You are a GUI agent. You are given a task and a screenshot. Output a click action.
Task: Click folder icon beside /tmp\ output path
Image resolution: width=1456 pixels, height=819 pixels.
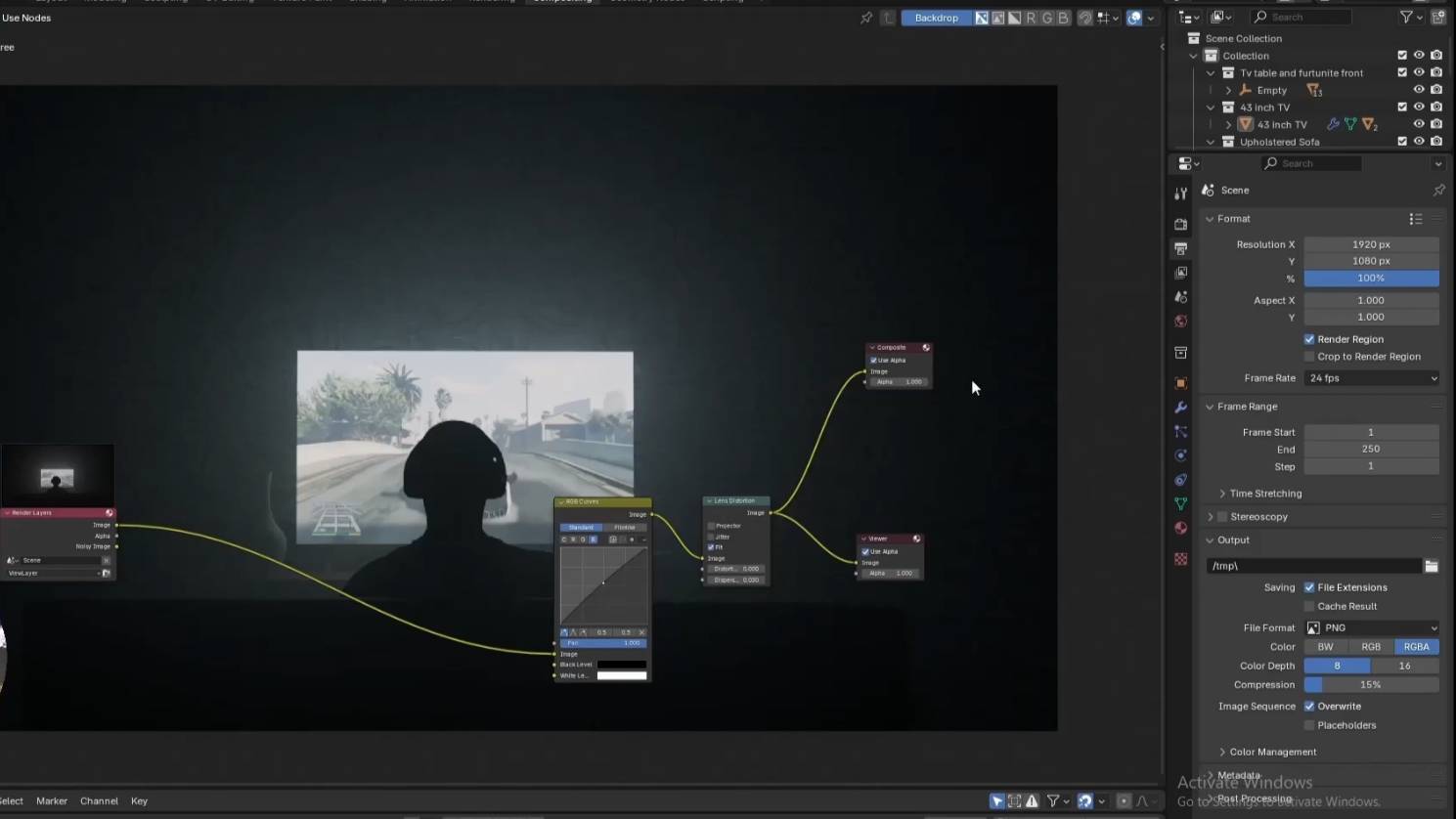1432,566
